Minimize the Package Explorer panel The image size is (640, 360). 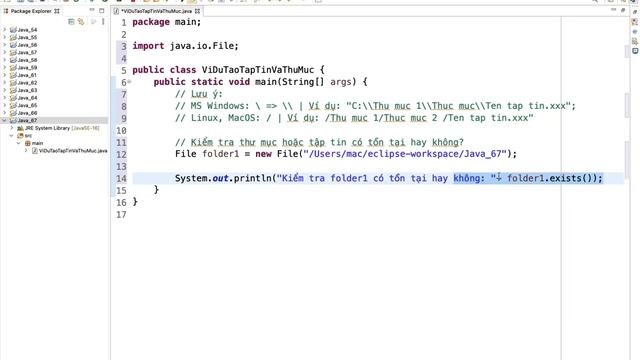[92, 10]
